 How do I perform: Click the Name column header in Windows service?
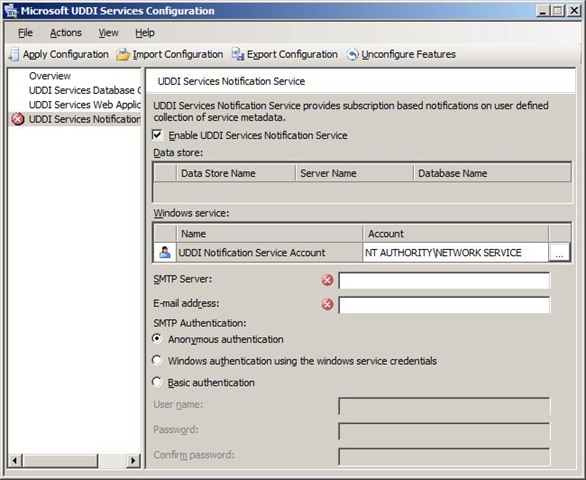click(x=269, y=234)
